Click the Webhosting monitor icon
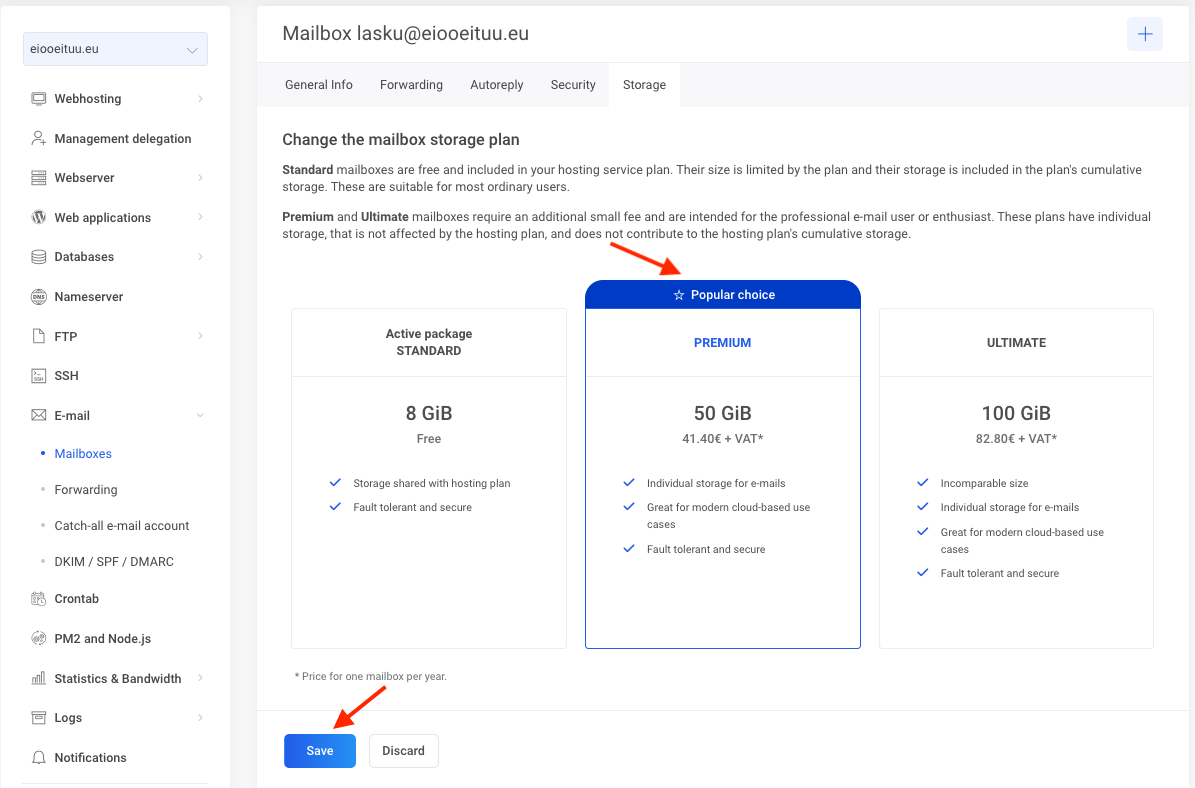The image size is (1195, 788). 39,99
